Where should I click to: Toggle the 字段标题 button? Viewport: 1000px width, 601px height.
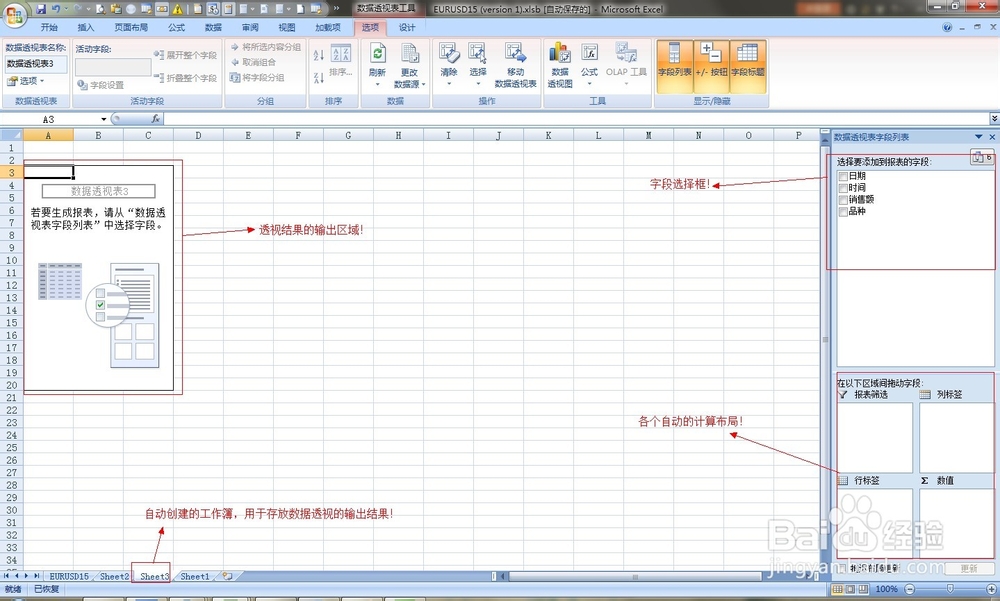(748, 62)
